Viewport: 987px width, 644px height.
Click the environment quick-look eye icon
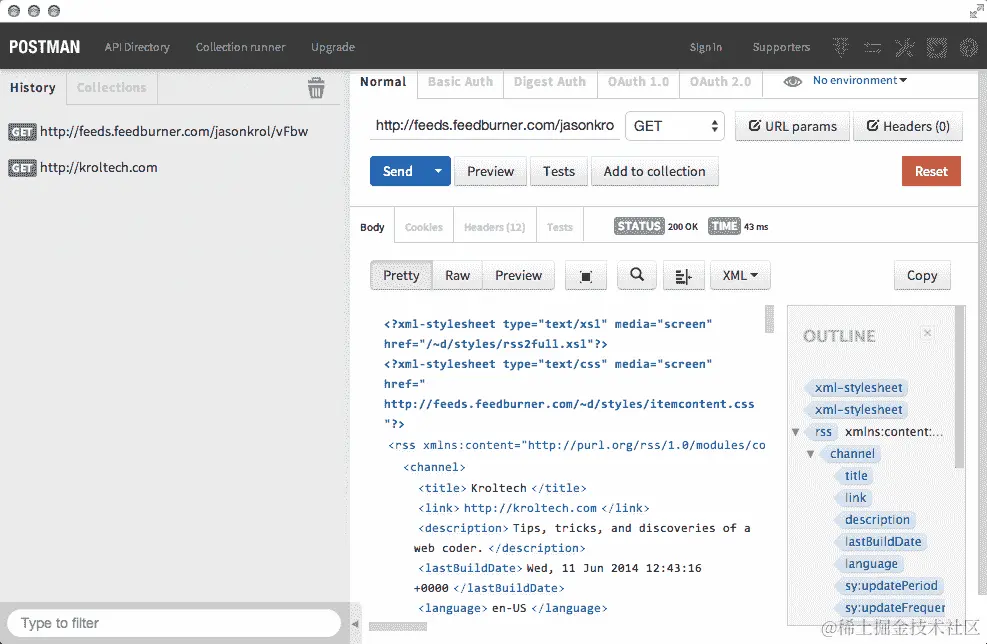pyautogui.click(x=792, y=81)
